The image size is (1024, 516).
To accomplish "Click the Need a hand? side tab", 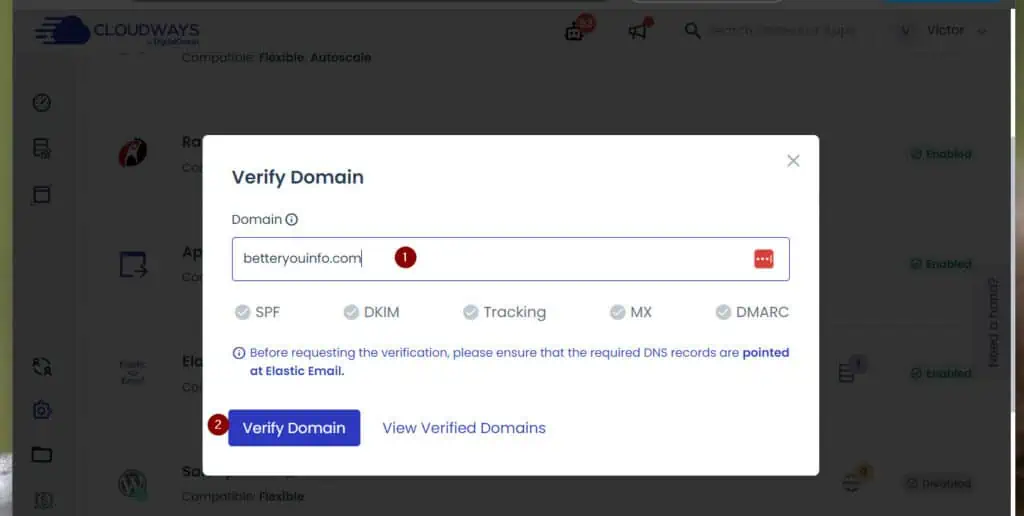I will 993,323.
